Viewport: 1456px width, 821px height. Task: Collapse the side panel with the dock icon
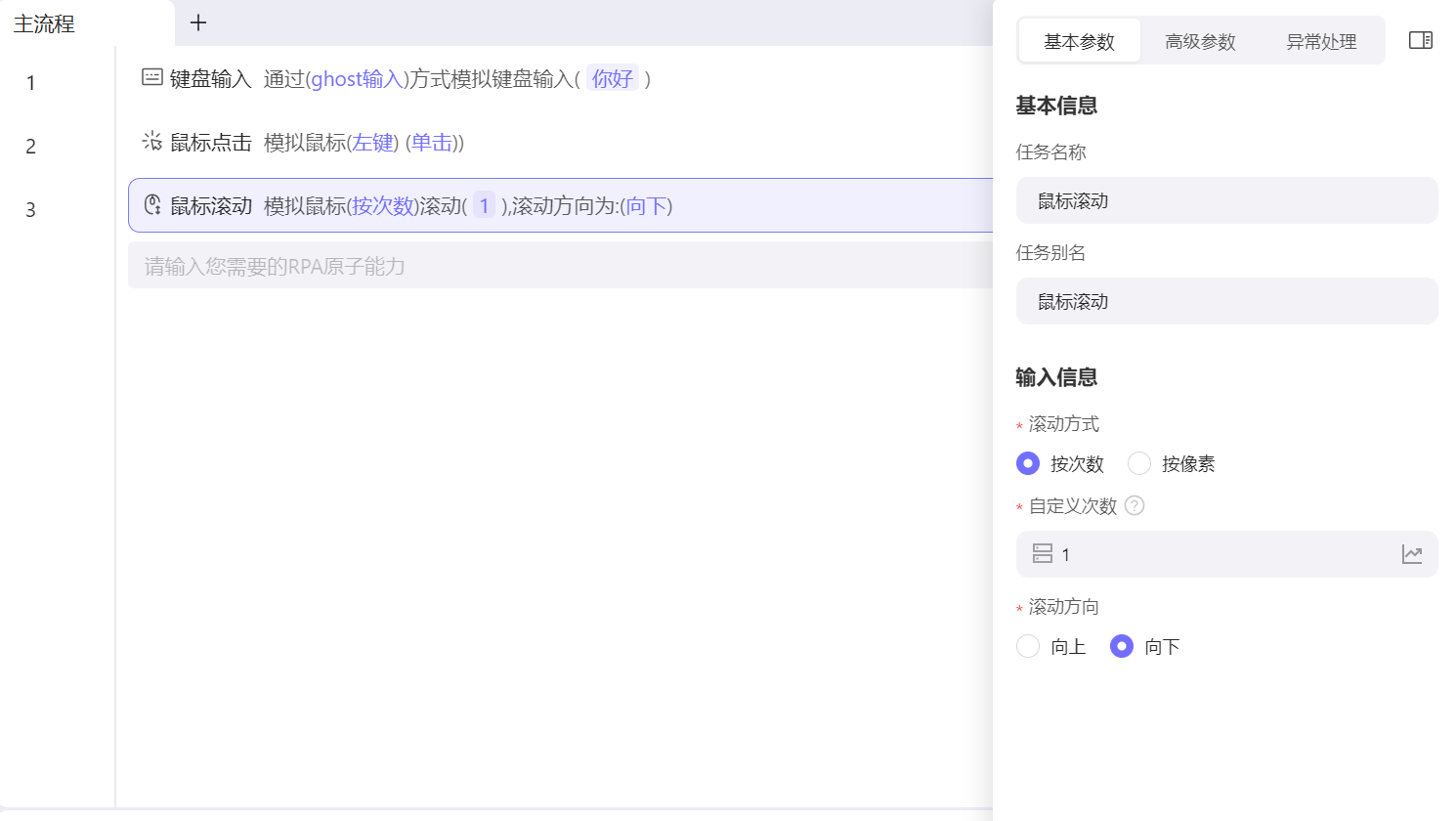click(x=1420, y=40)
